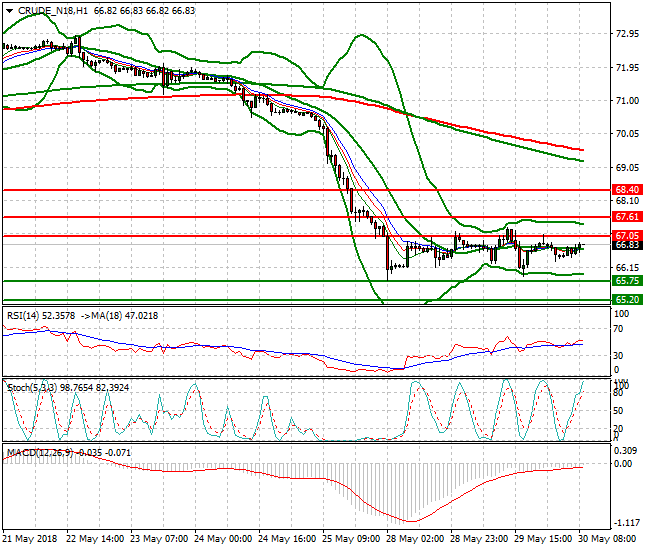Screen dimensions: 650x550
Task: Click the 70.05 value on the price scale
Action: tap(627, 134)
